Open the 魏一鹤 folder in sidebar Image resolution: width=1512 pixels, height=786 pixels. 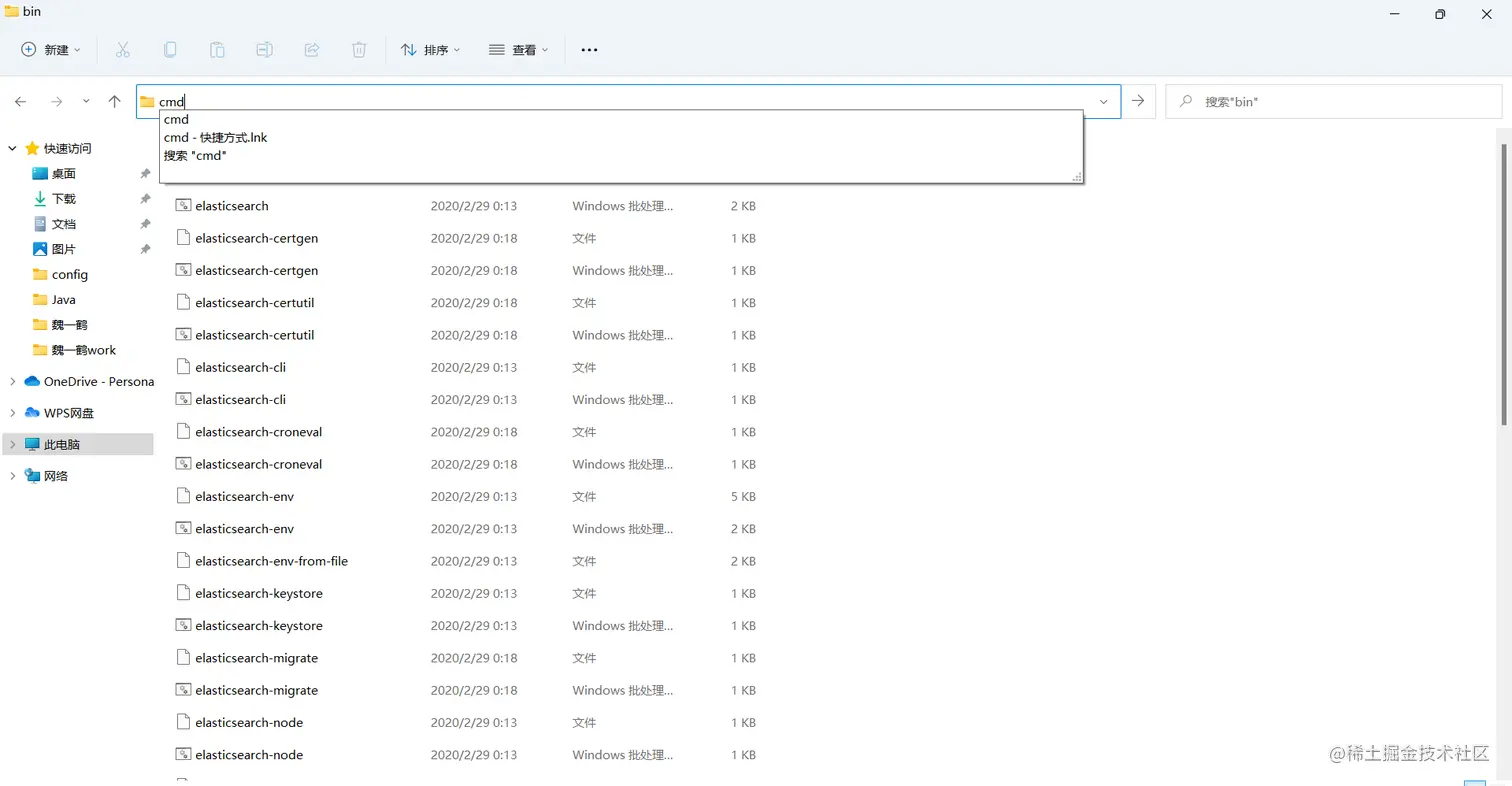(x=69, y=325)
